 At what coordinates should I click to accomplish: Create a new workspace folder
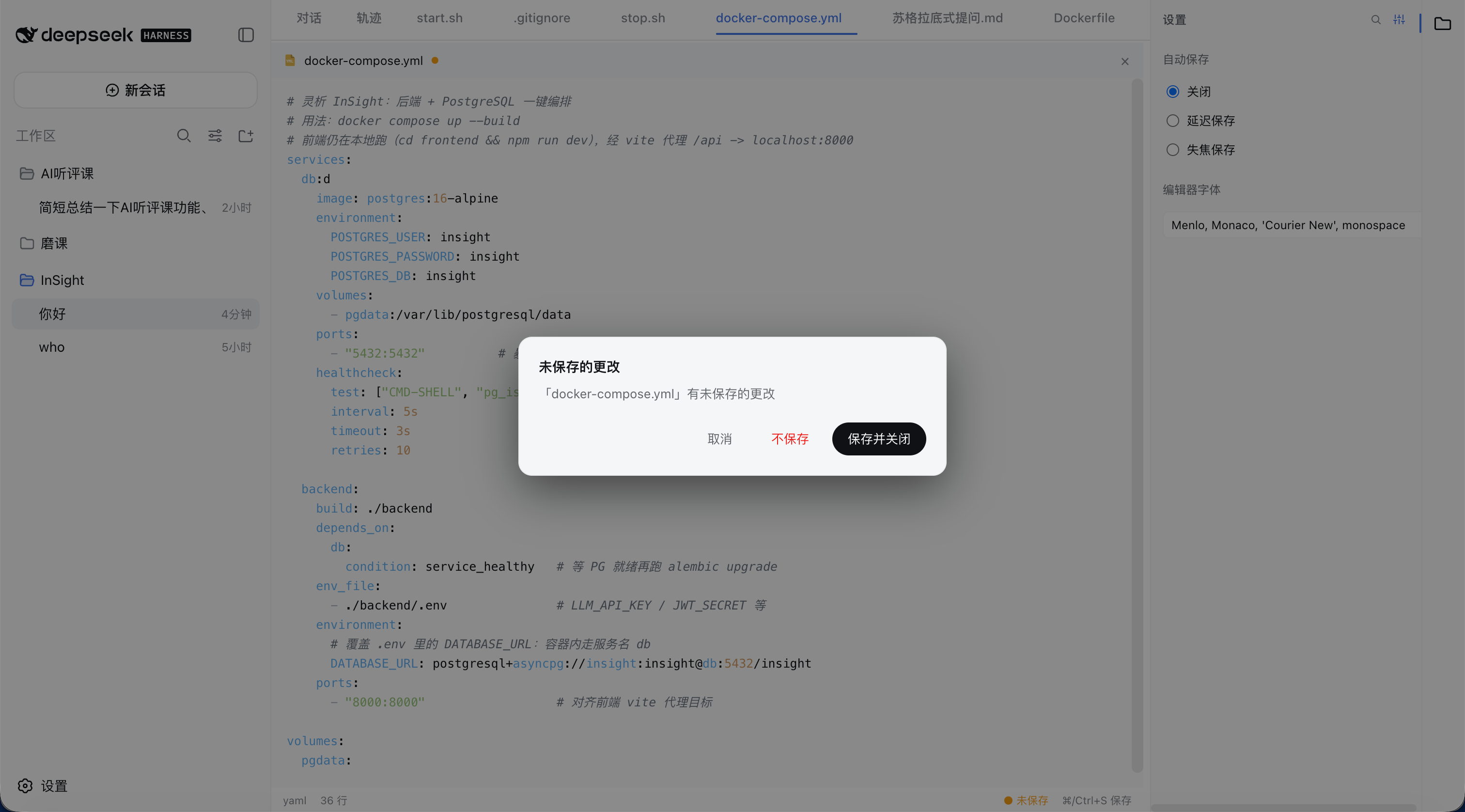click(x=246, y=135)
